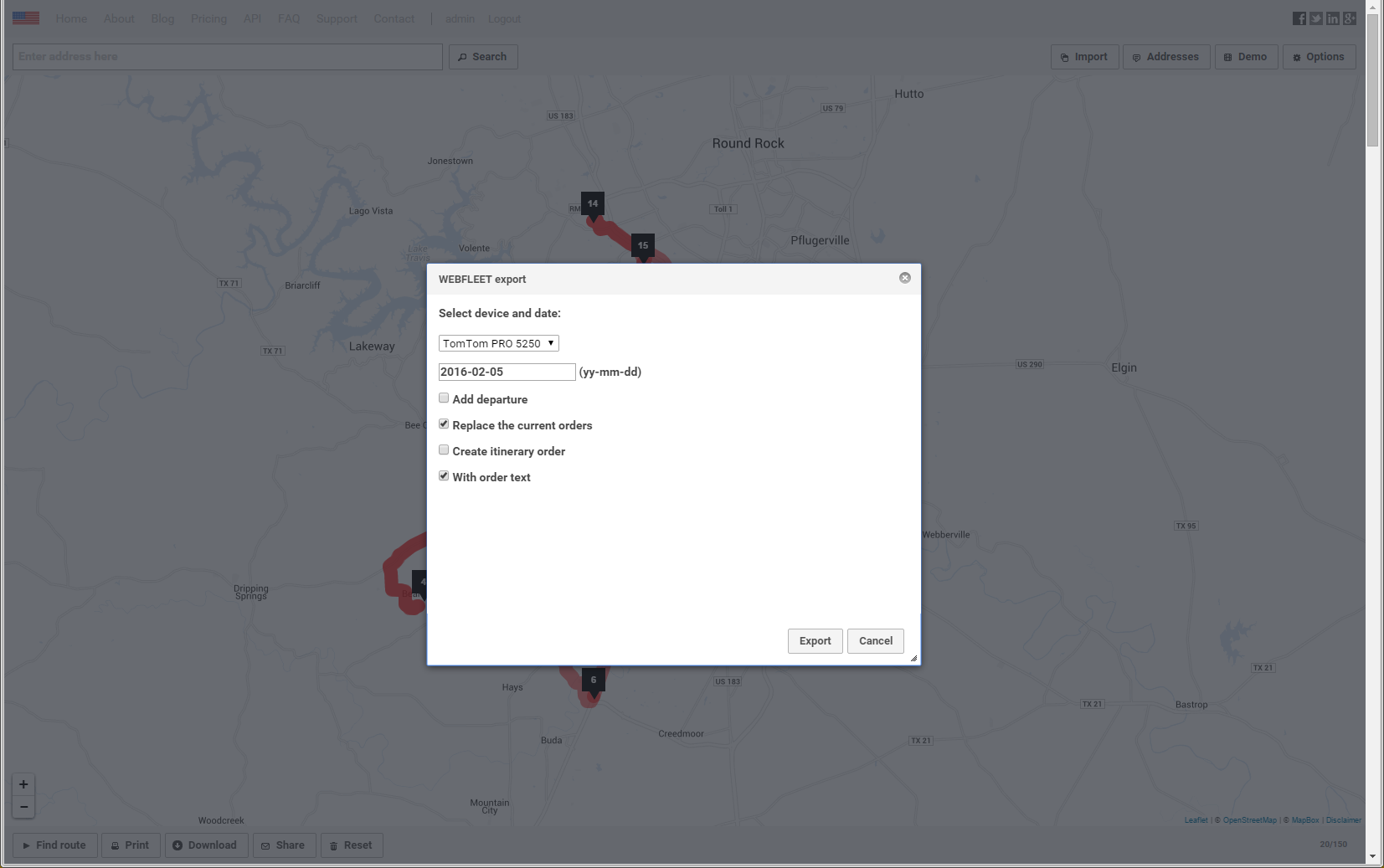Open the Pricing page

coord(208,18)
